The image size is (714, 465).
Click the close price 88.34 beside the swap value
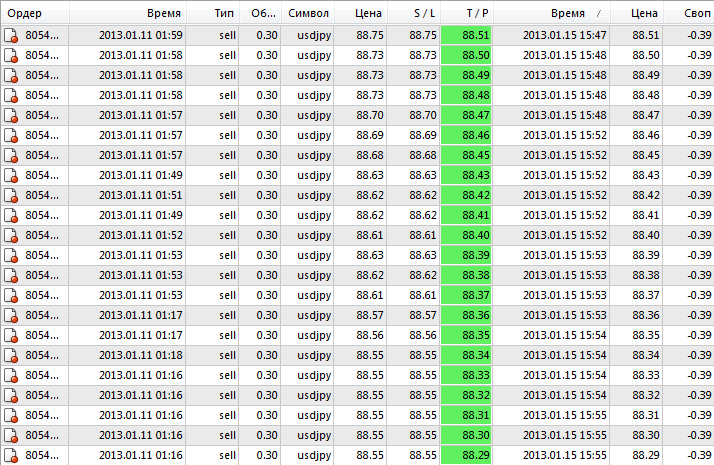(x=645, y=356)
